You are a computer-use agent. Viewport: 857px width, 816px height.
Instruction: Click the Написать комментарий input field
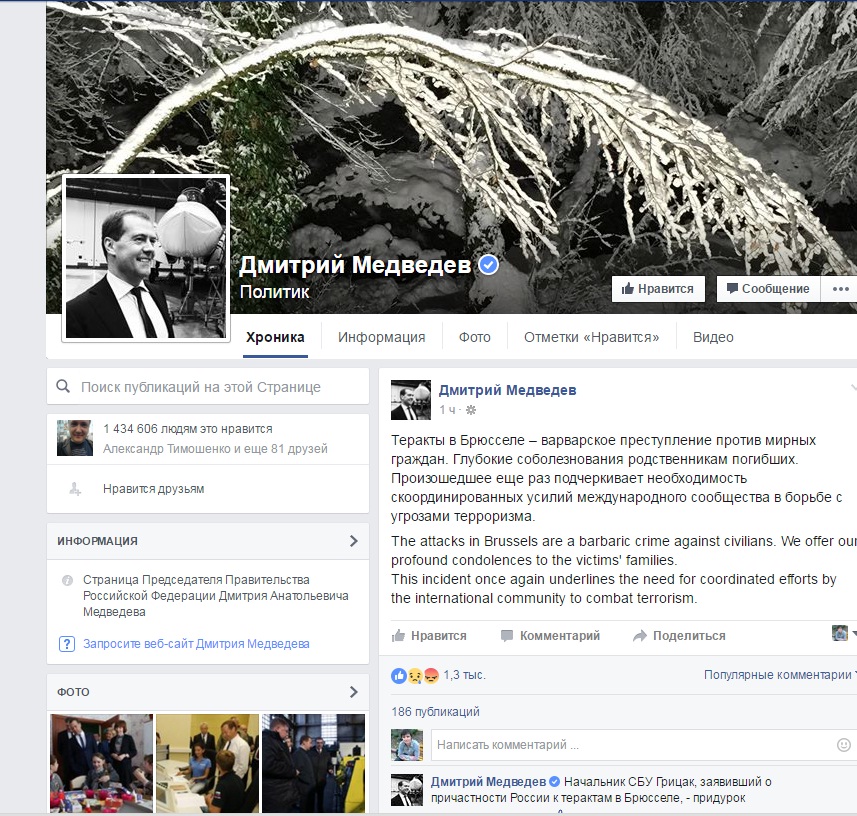coord(630,745)
